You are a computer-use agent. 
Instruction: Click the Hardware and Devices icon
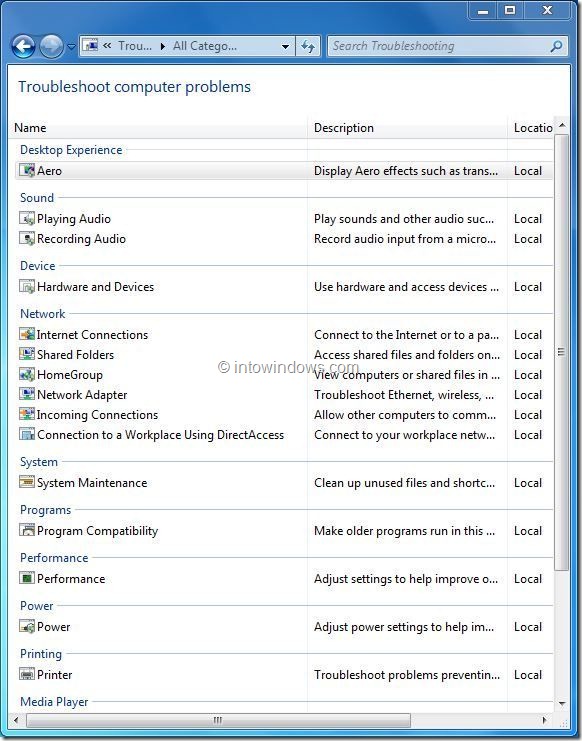coord(27,286)
